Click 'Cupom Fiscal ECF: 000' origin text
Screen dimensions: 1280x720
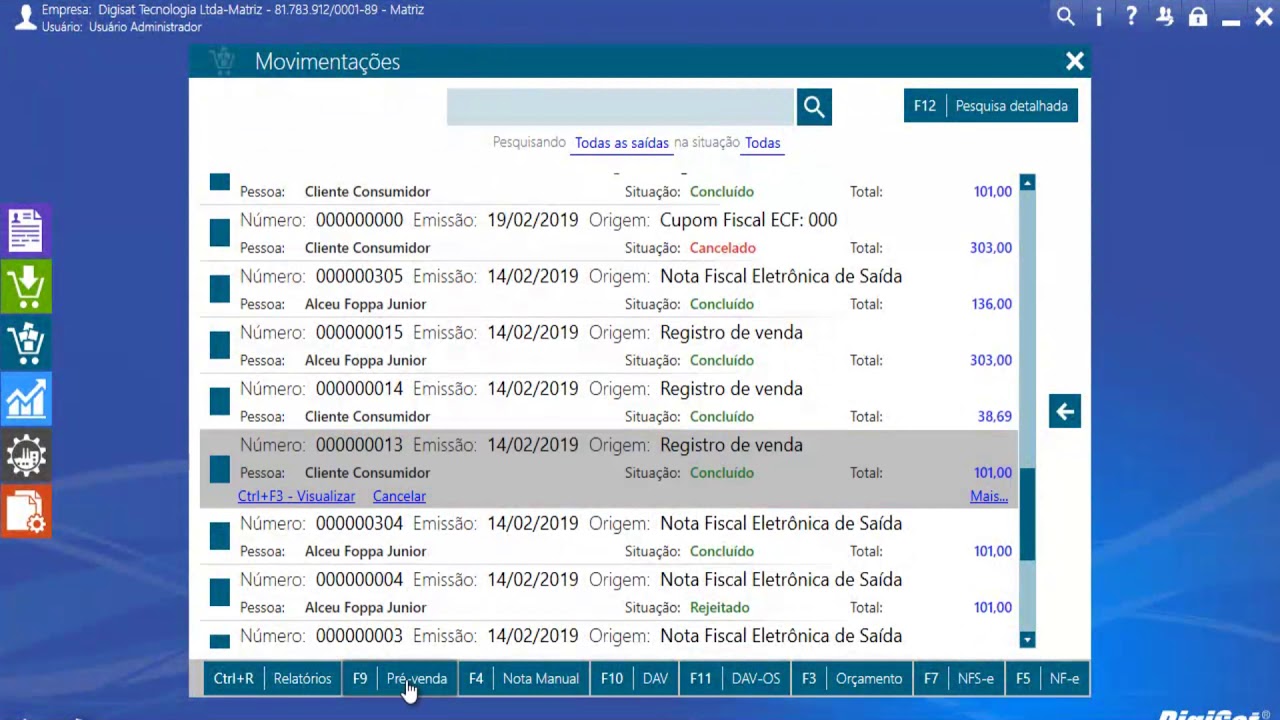coord(748,220)
